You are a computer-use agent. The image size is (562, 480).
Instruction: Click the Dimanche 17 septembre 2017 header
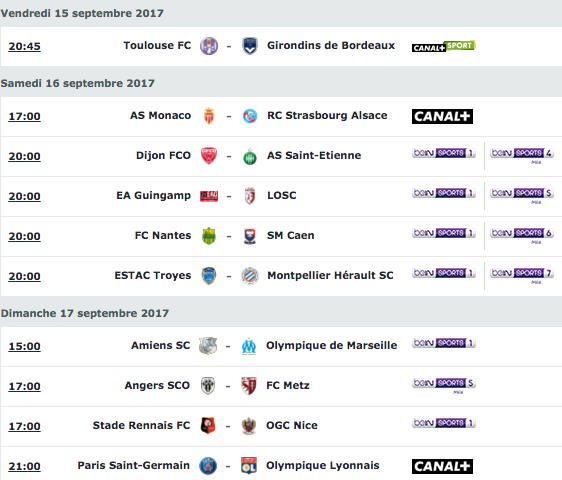[85, 313]
